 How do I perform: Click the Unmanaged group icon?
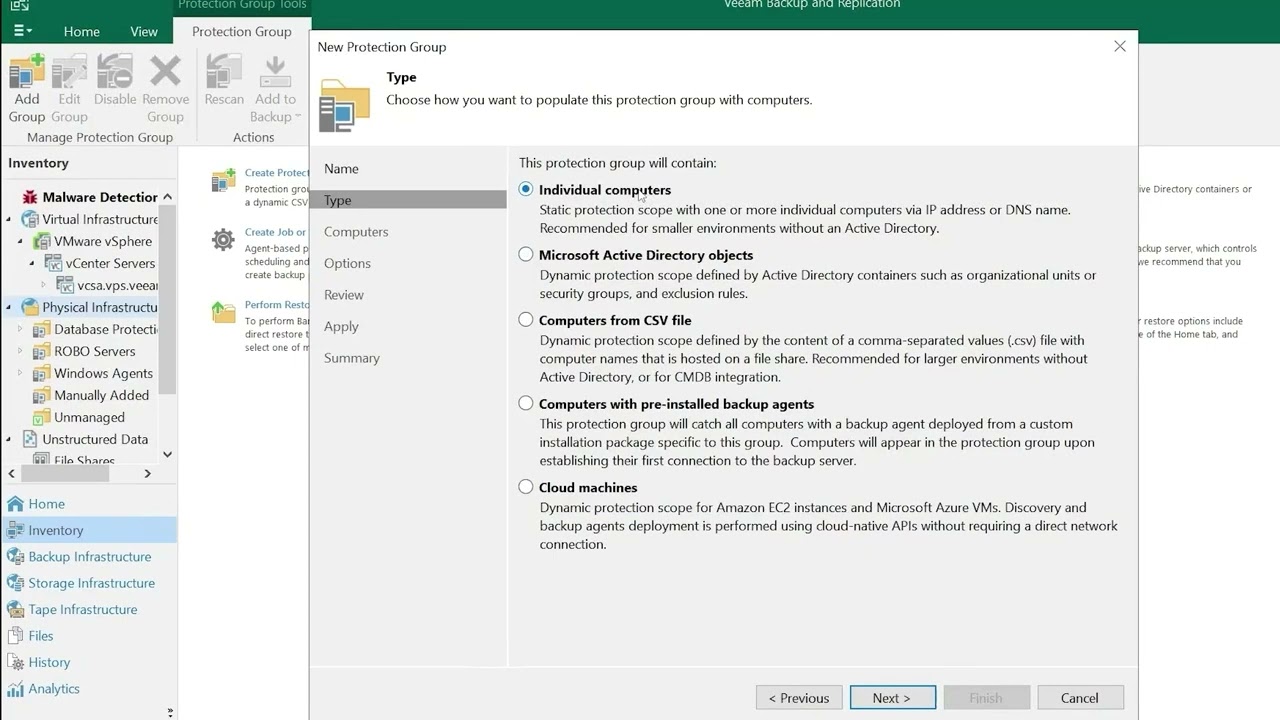coord(42,417)
